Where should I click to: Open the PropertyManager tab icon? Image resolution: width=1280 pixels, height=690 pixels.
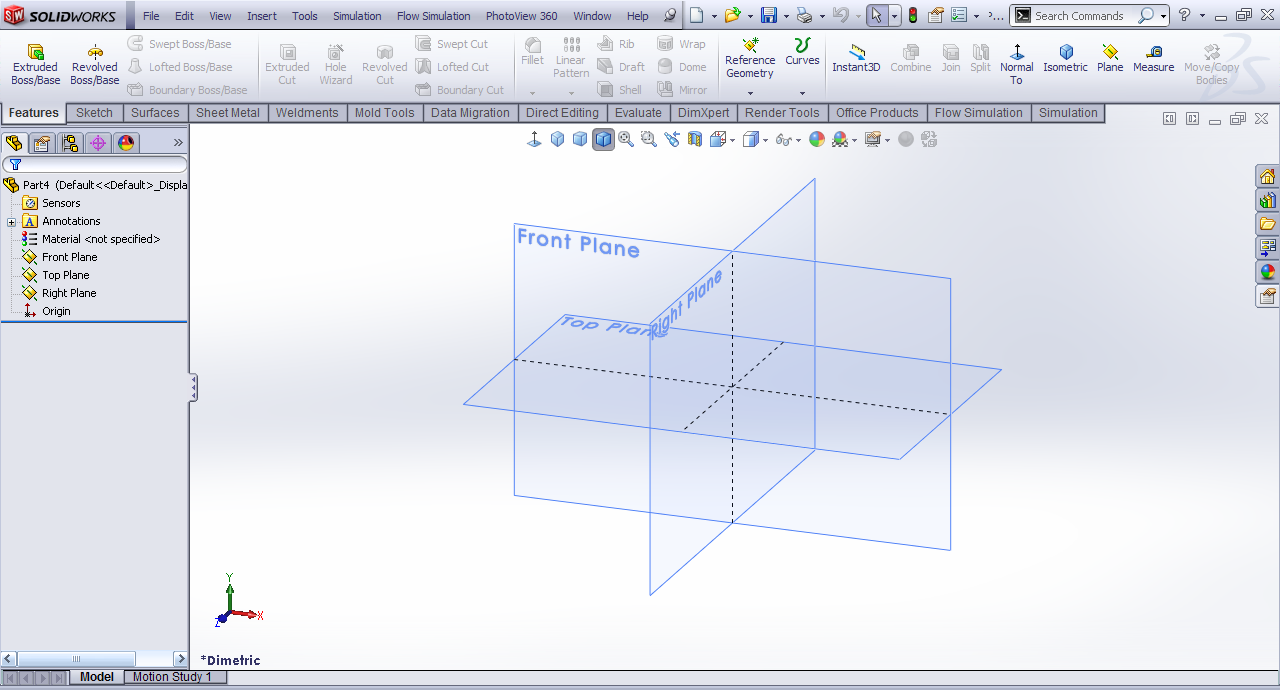[42, 143]
